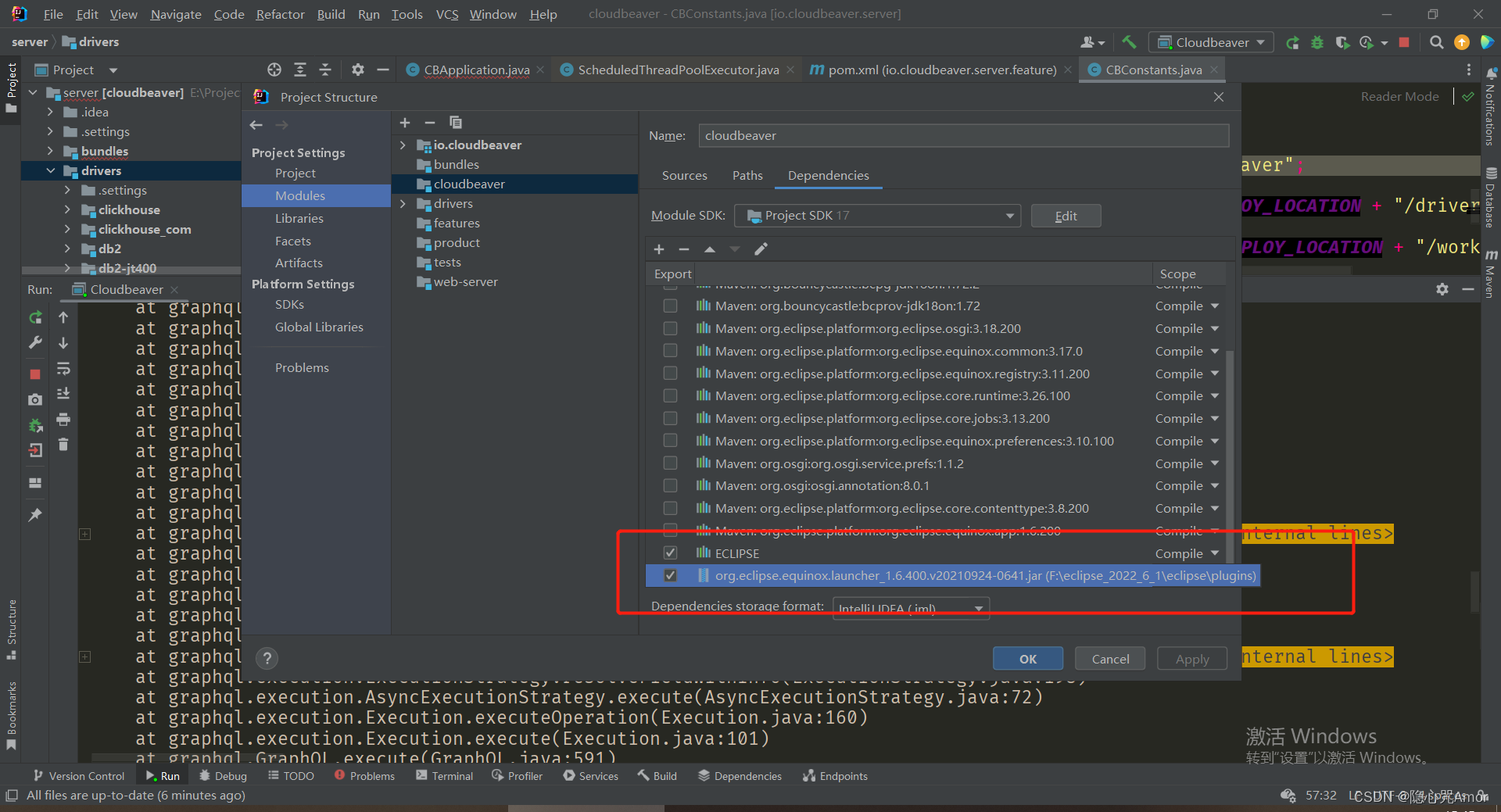
Task: Add new module with plus icon
Action: coord(405,123)
